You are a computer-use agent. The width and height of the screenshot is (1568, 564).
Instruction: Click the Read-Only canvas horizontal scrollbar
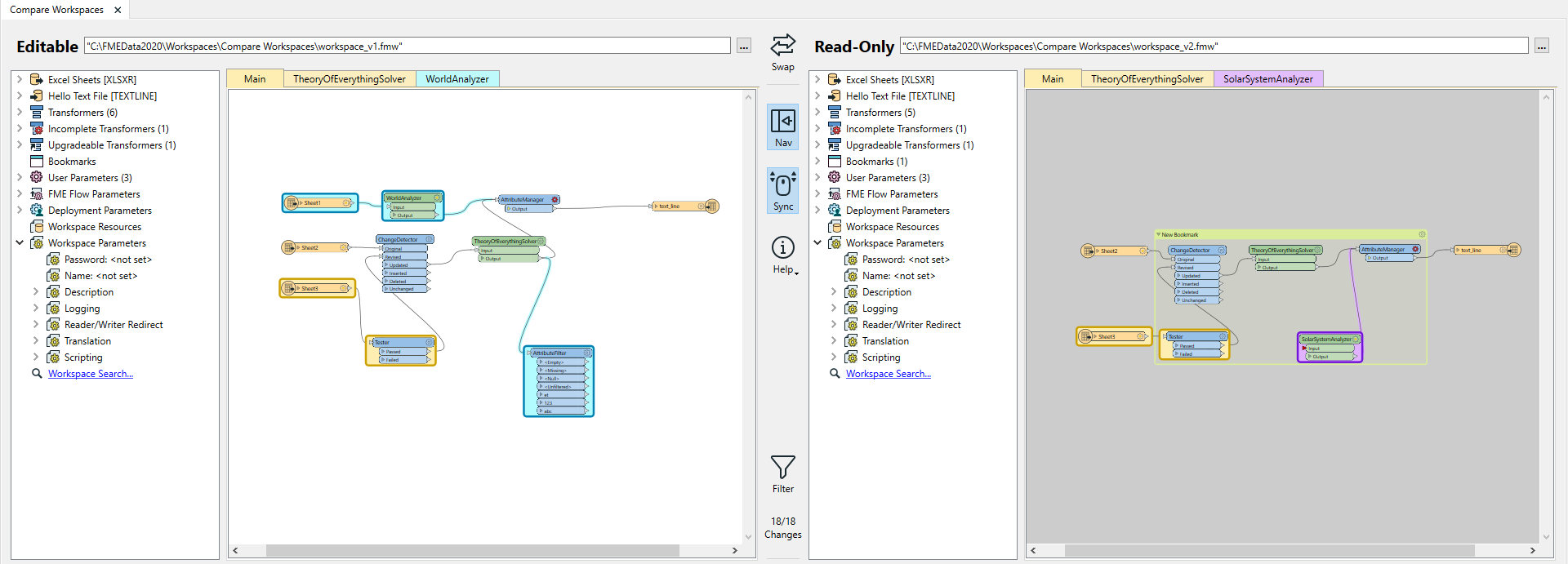pyautogui.click(x=1269, y=551)
